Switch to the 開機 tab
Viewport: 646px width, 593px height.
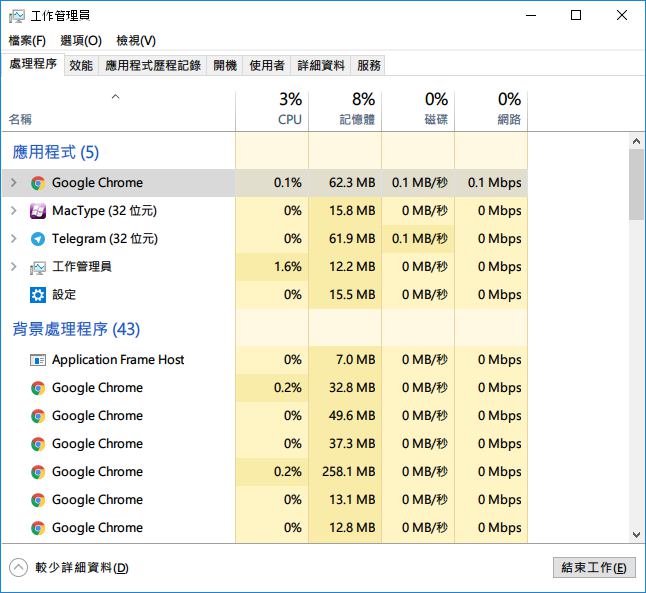tap(225, 65)
